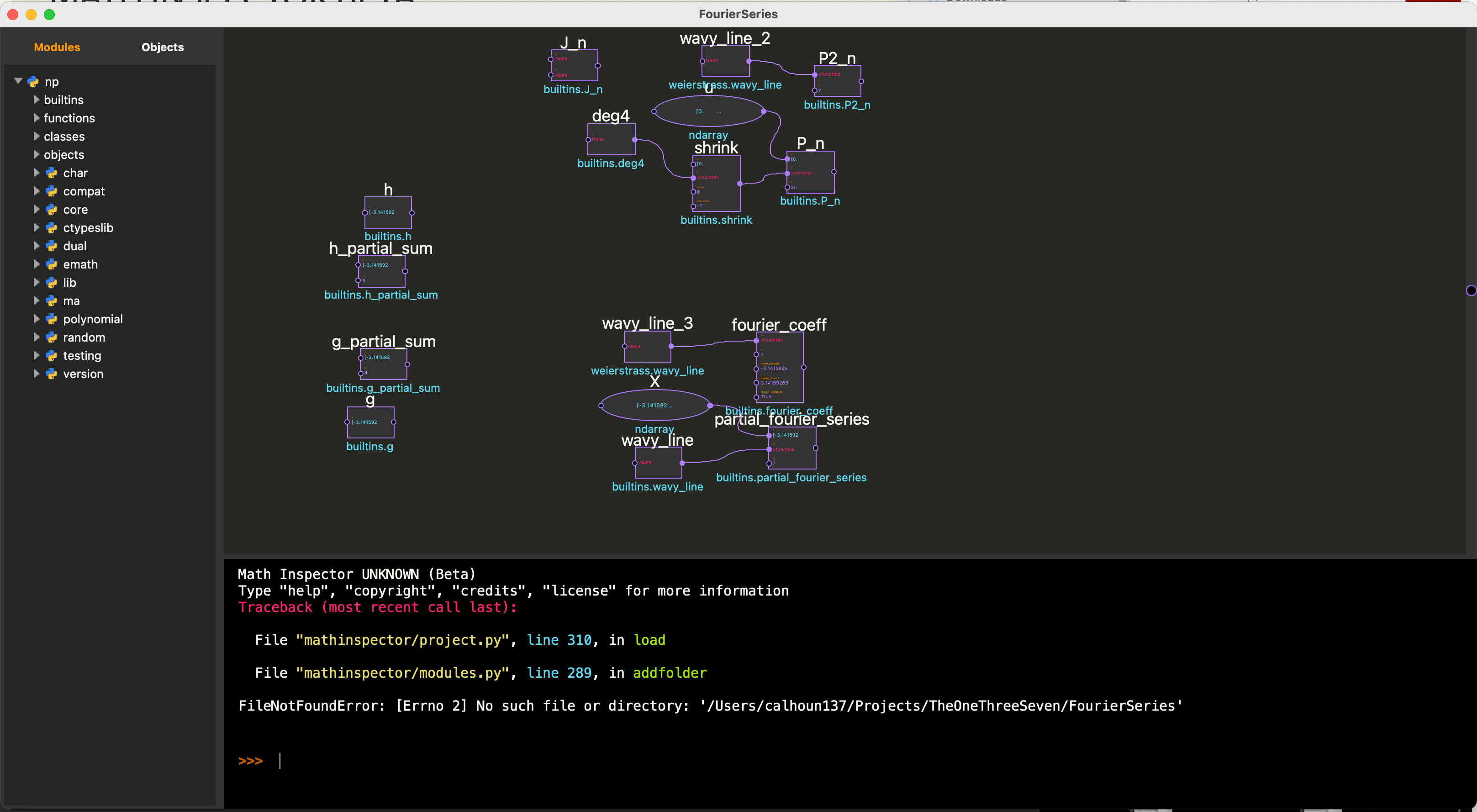Select the u ndarray ellipse node
This screenshot has height=812, width=1477.
click(709, 111)
